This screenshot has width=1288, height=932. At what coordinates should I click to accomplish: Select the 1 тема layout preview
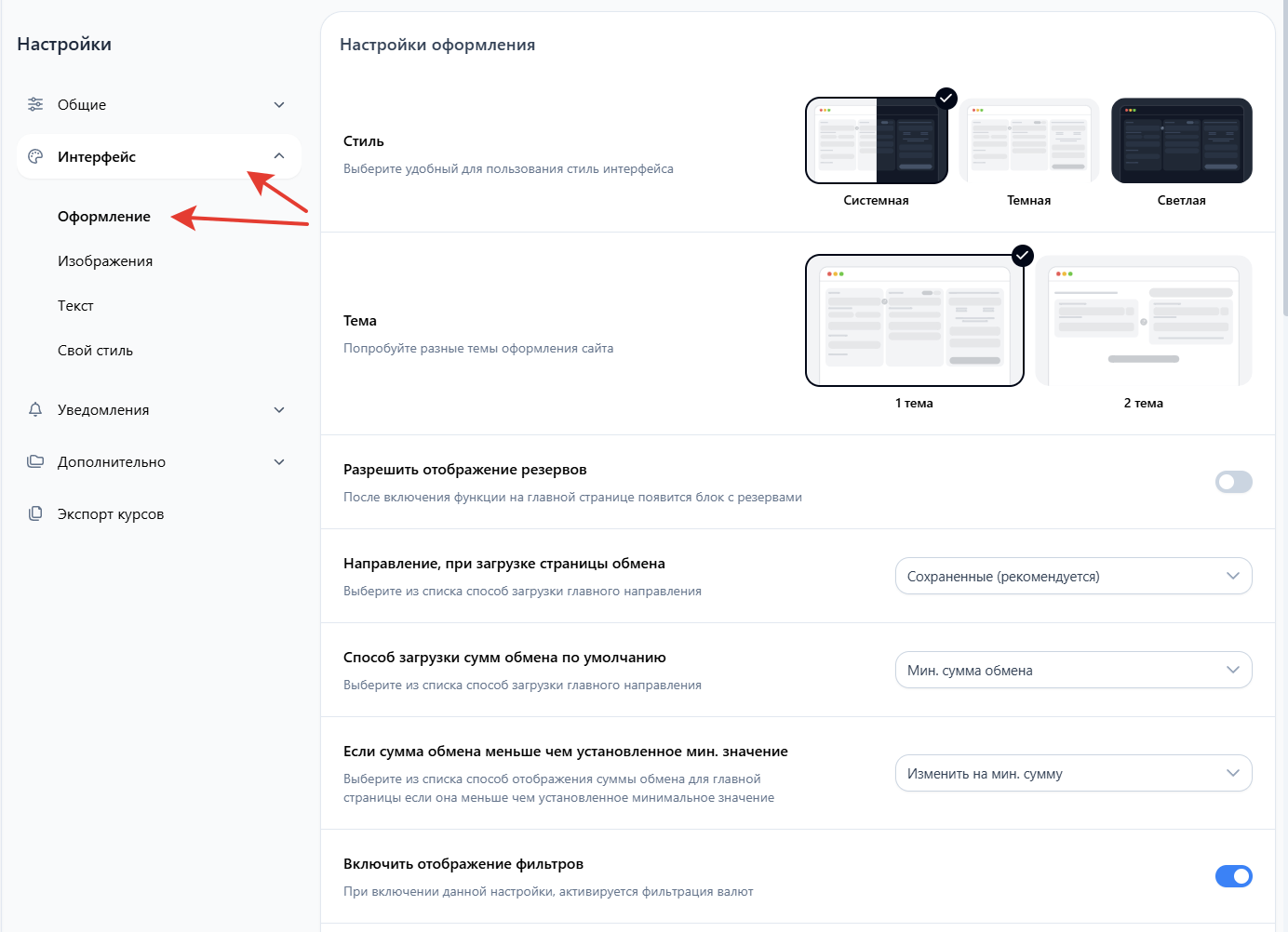click(914, 321)
